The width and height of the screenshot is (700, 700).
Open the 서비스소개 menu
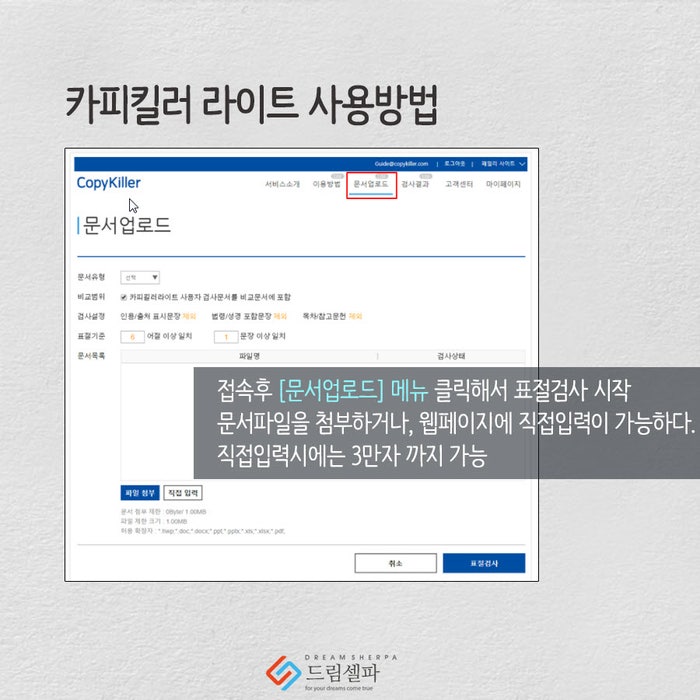(x=282, y=184)
